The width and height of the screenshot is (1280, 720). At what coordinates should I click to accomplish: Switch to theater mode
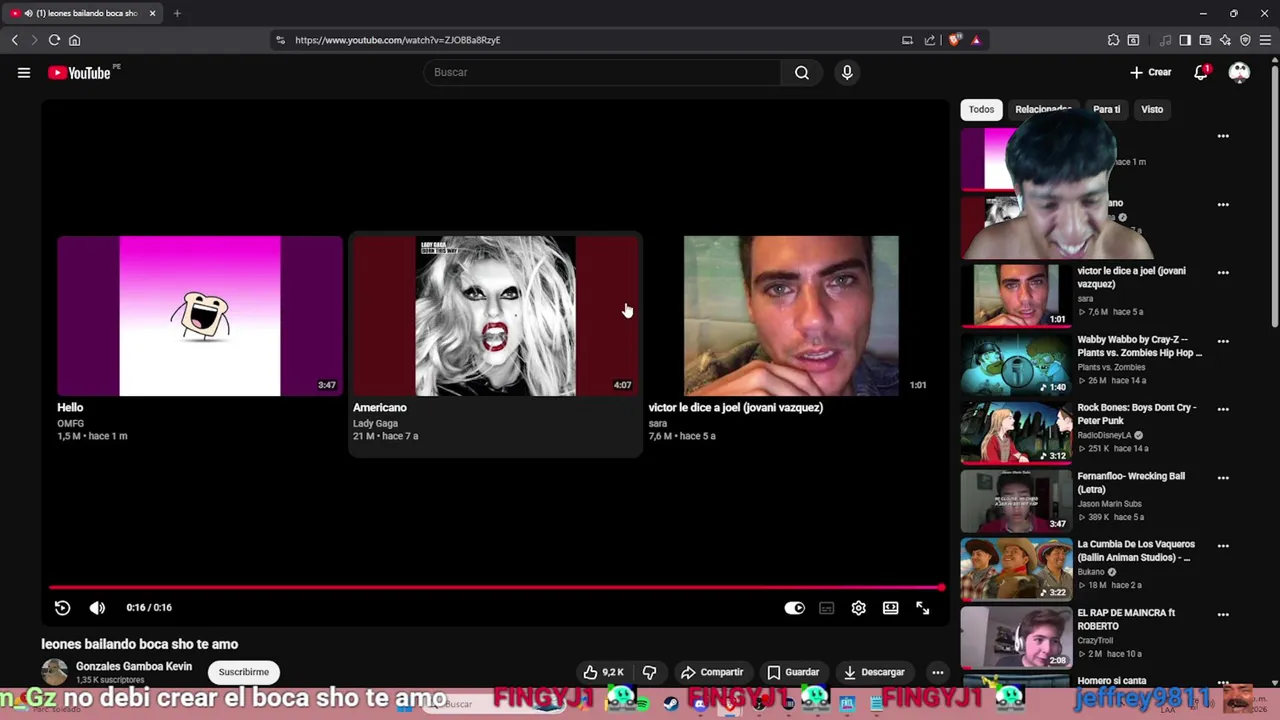click(890, 608)
